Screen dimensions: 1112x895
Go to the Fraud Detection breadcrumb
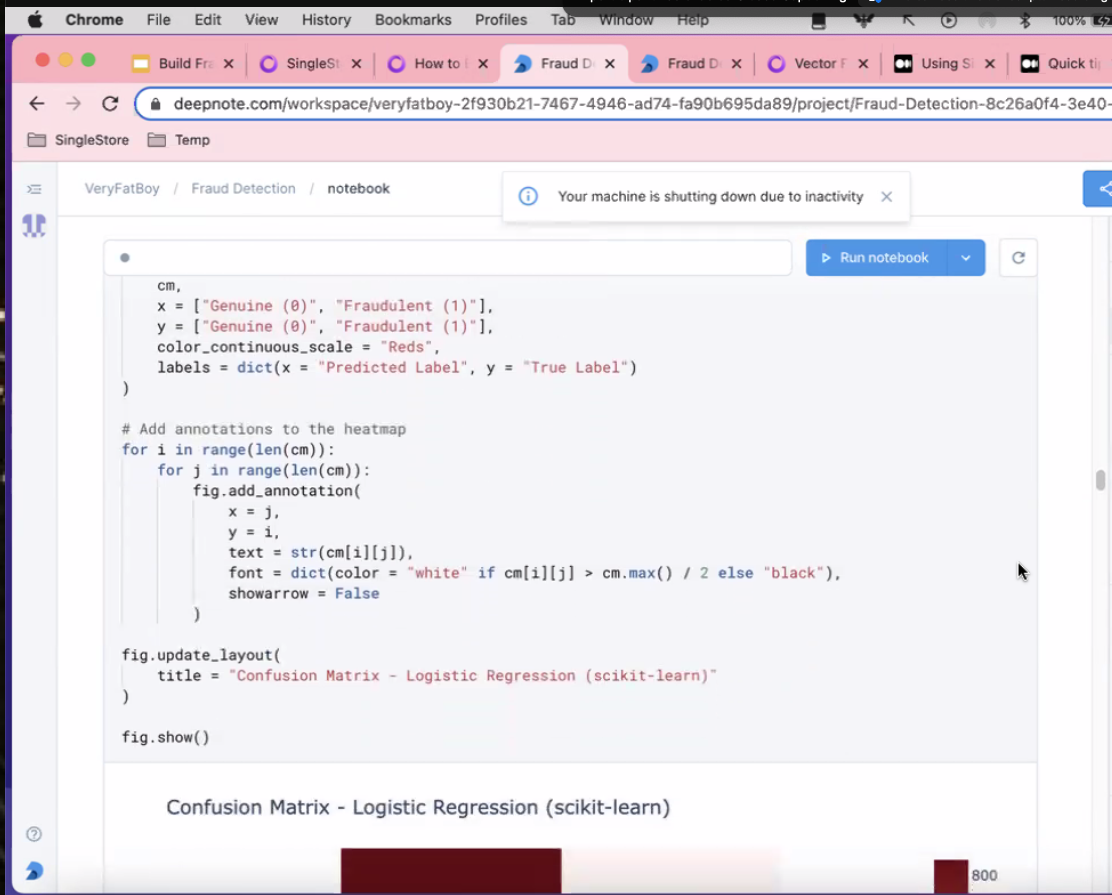(x=243, y=188)
